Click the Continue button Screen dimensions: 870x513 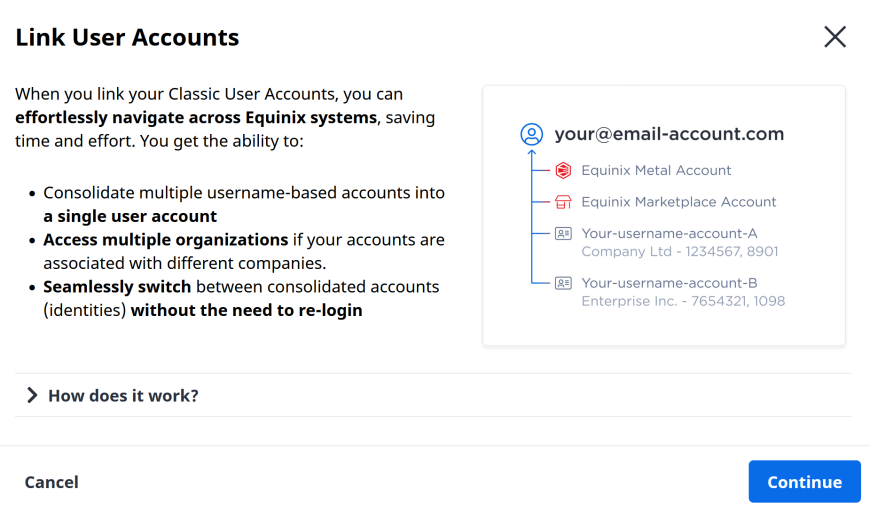point(805,481)
